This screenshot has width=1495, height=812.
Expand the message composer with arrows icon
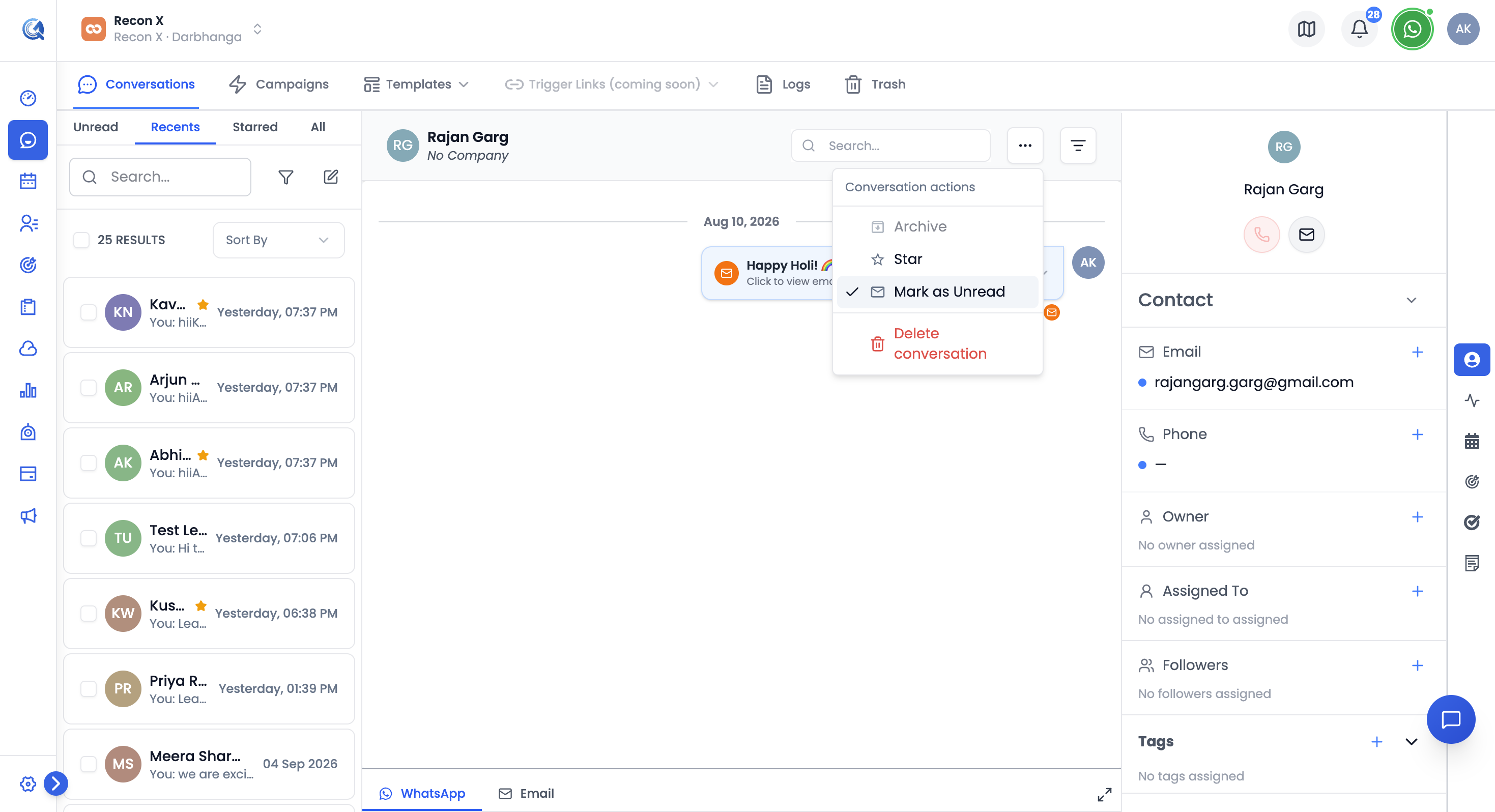coord(1104,795)
